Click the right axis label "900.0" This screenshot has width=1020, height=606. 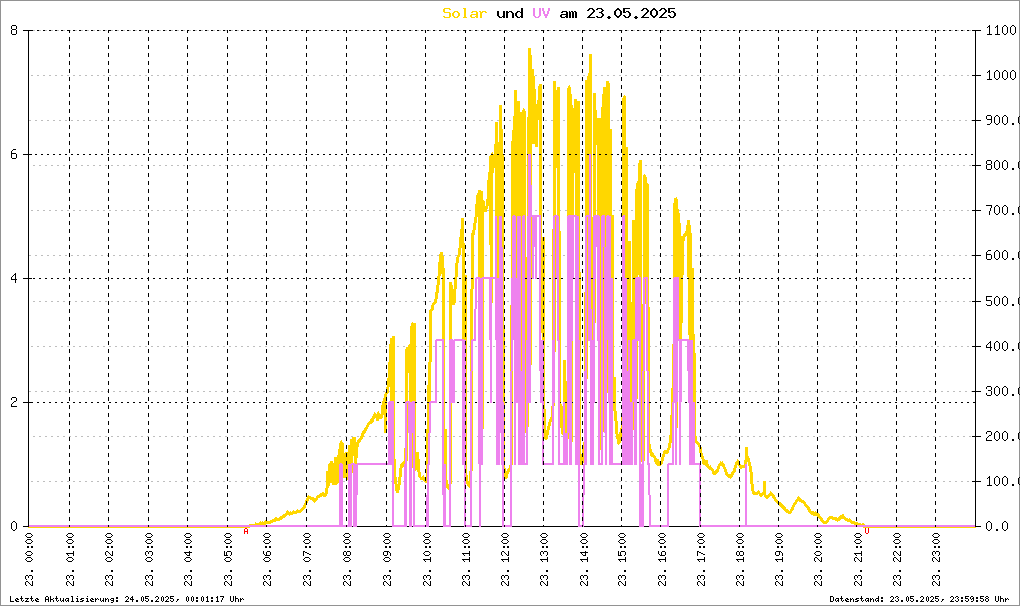(x=1002, y=120)
